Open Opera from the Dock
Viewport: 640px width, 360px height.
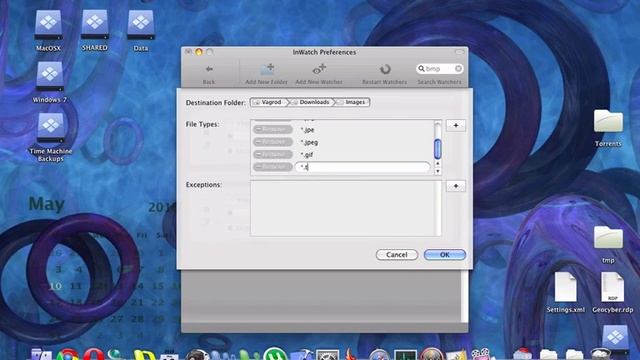(93, 354)
